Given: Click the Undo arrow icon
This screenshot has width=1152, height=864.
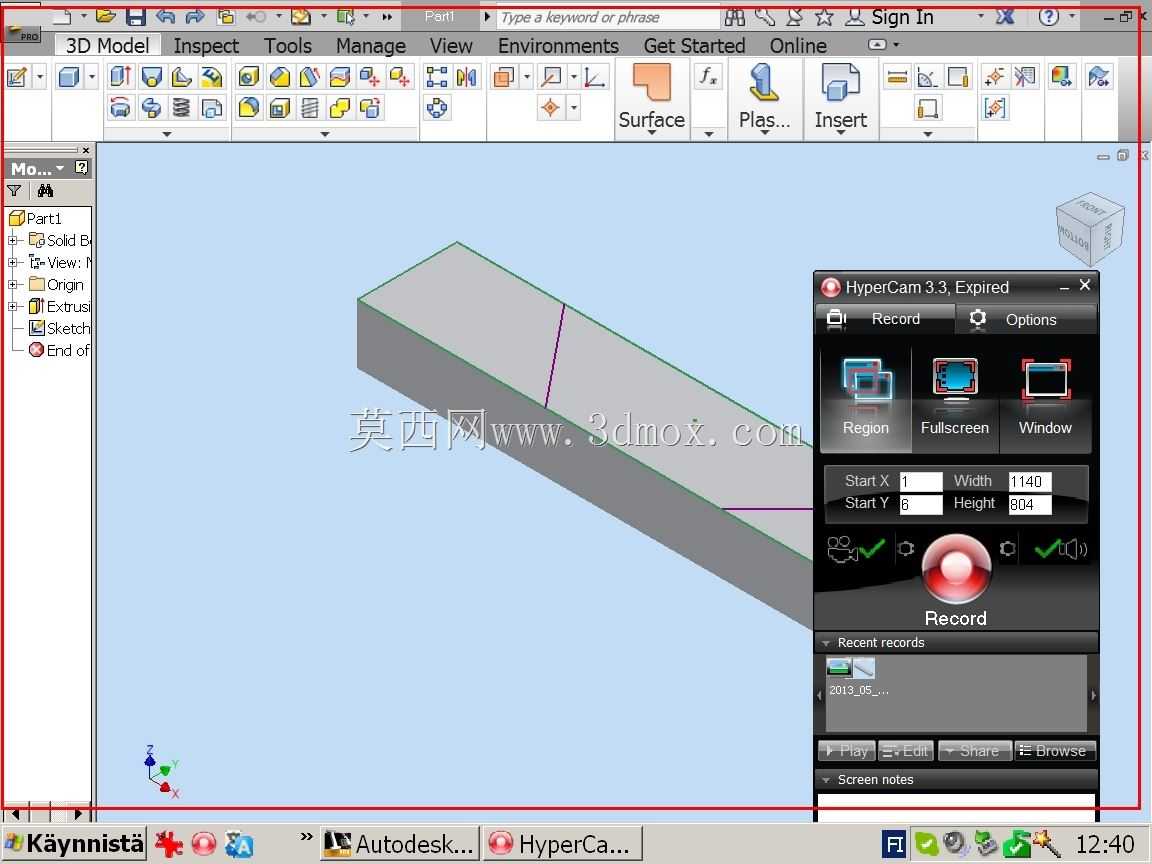Looking at the screenshot, I should coord(165,16).
